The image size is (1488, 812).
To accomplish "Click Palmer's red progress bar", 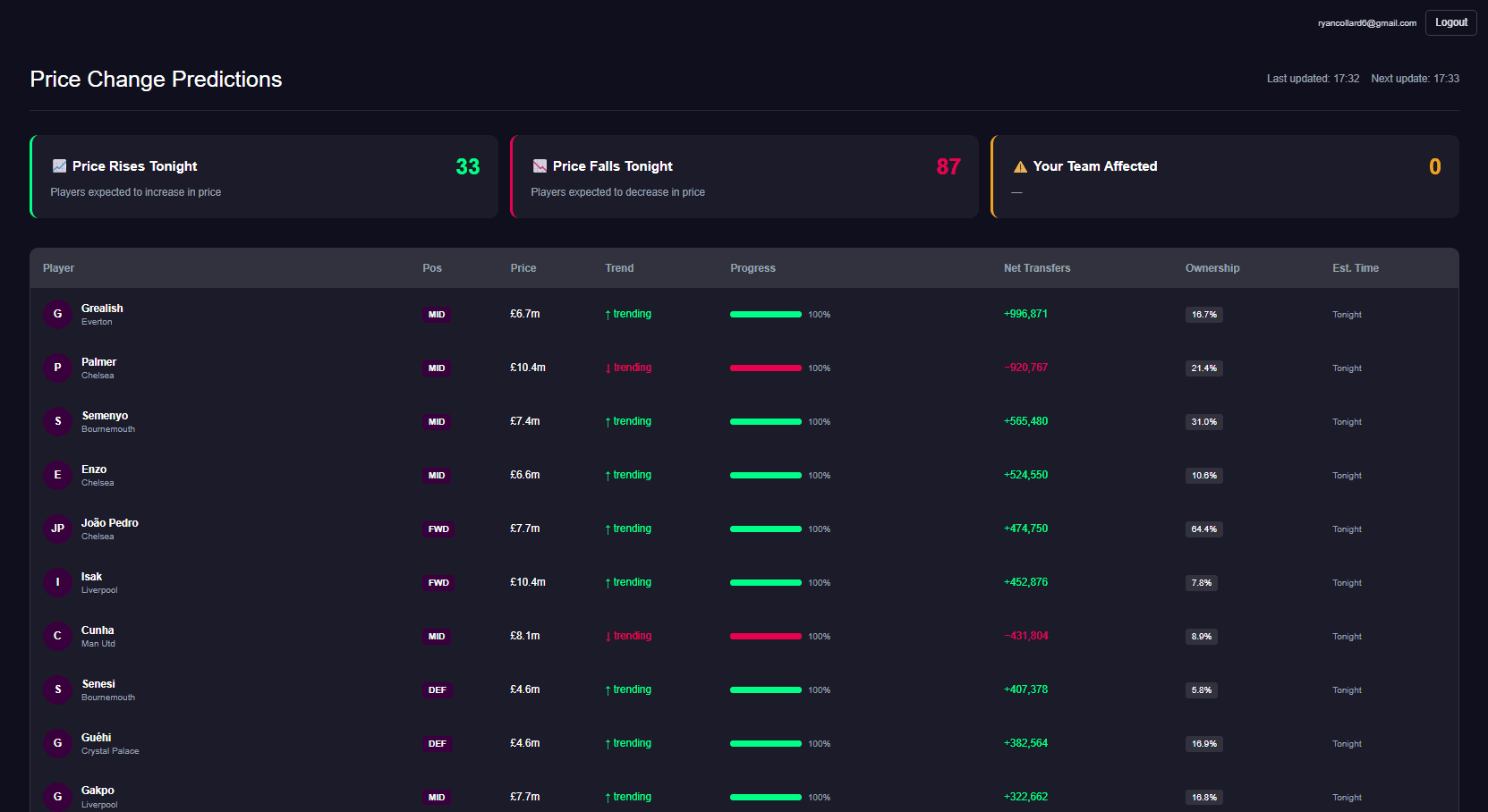I will tap(765, 368).
